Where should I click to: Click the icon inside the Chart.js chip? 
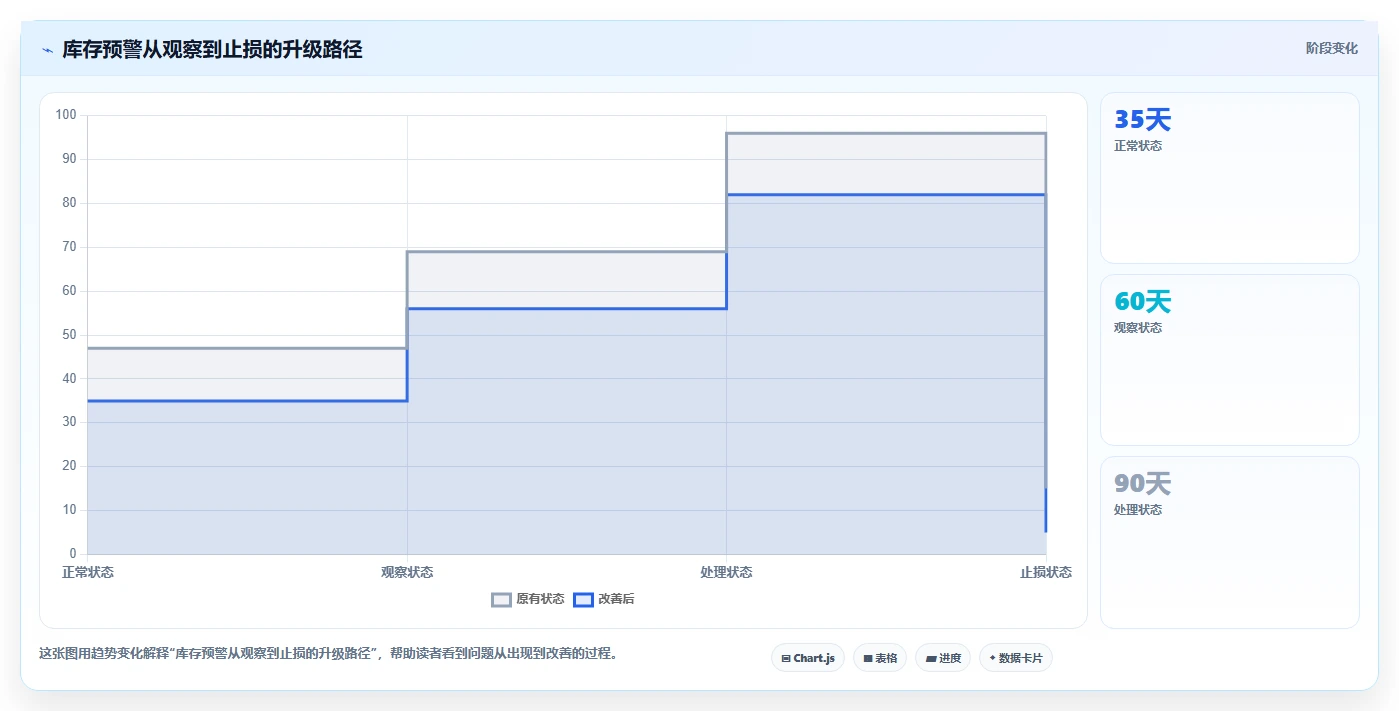point(786,659)
